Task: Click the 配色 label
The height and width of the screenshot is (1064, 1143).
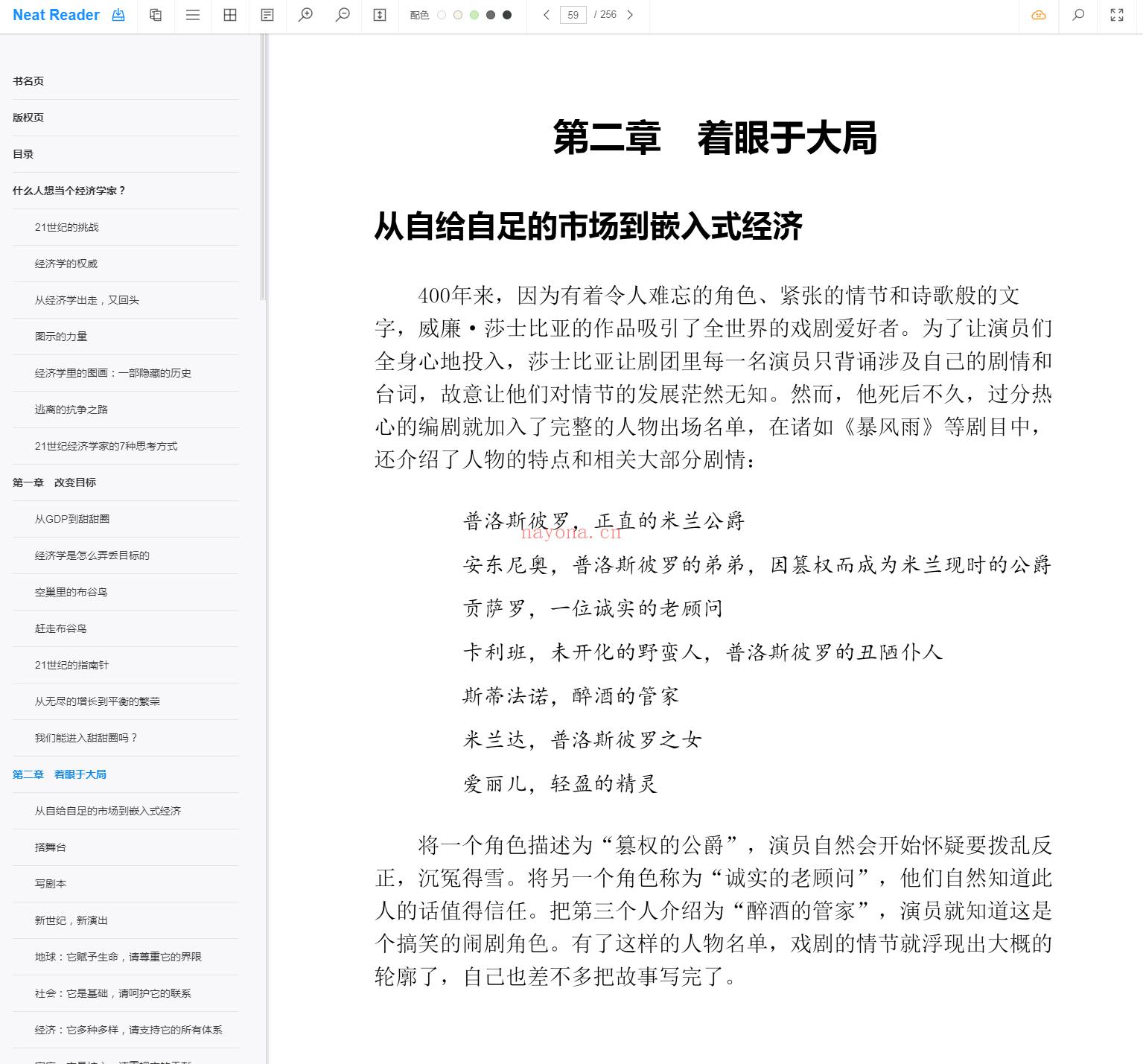Action: [x=419, y=15]
